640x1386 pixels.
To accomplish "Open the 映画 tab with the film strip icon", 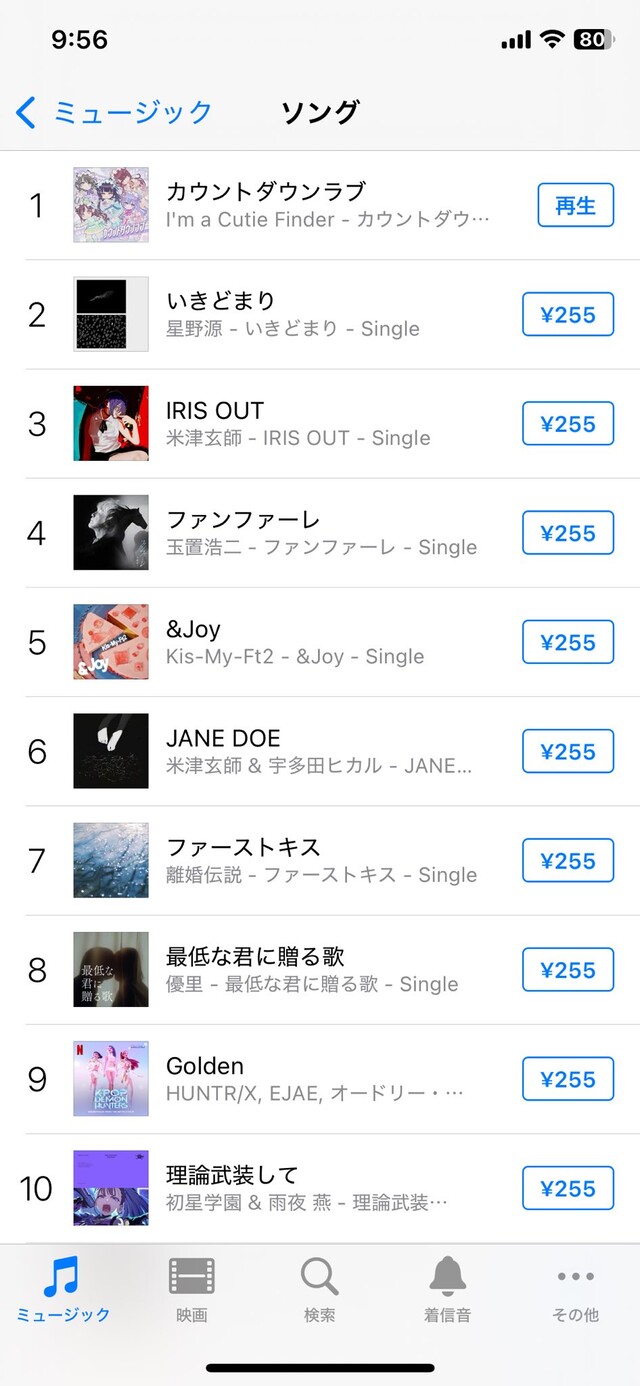I will [191, 1289].
